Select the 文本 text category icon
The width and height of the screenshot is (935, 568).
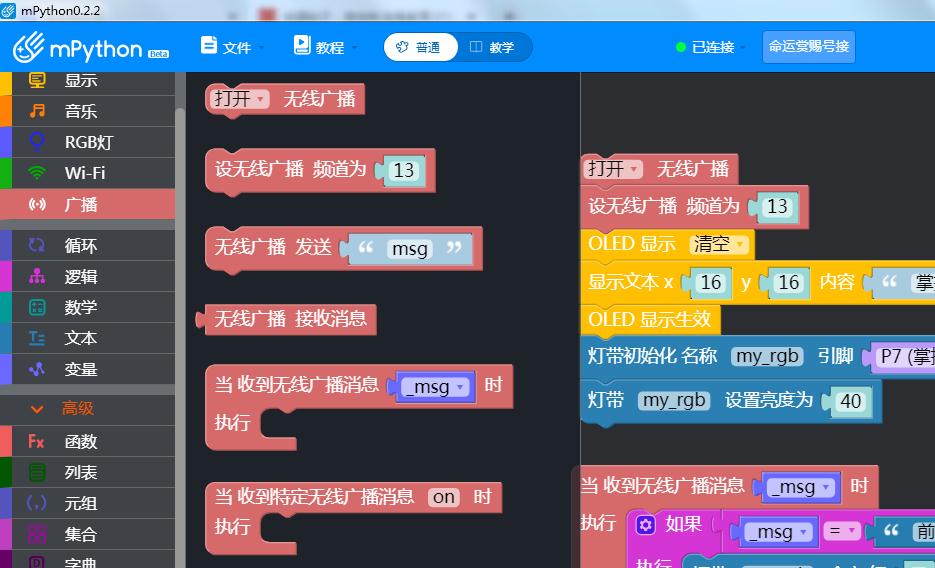click(x=37, y=338)
